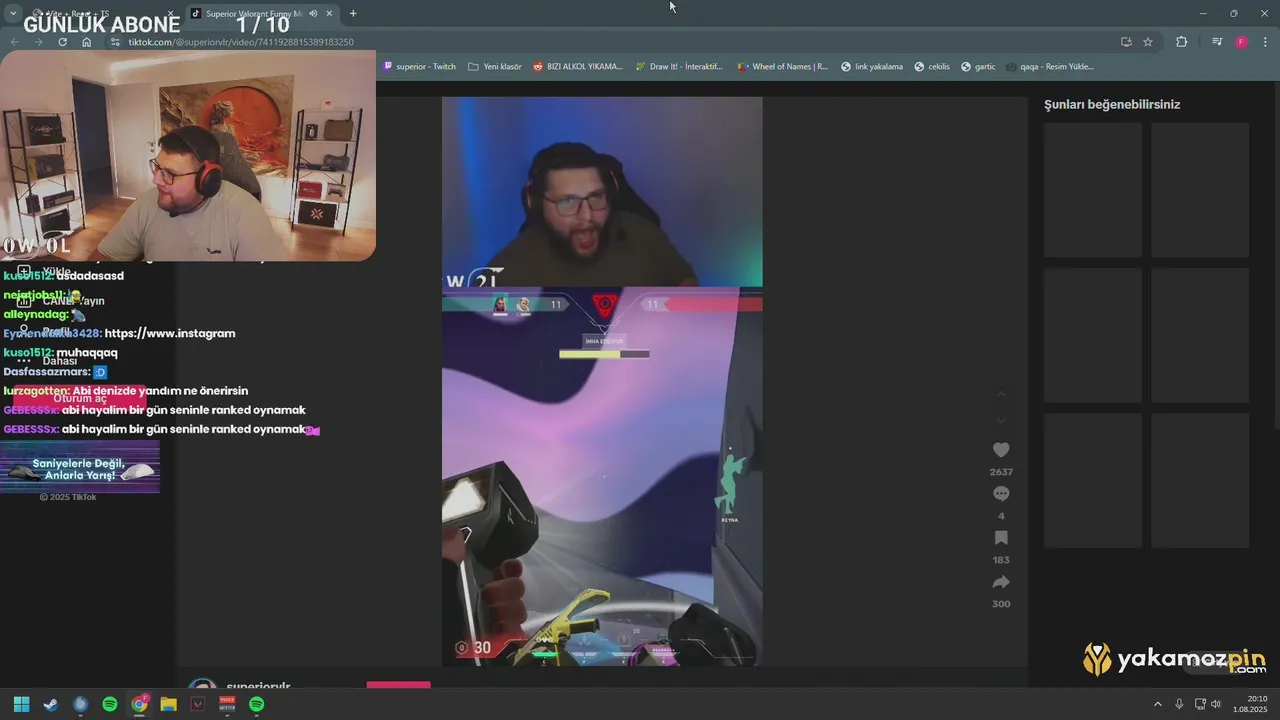Bookmark this page with star icon
This screenshot has height=720, width=1280.
pos(1148,42)
